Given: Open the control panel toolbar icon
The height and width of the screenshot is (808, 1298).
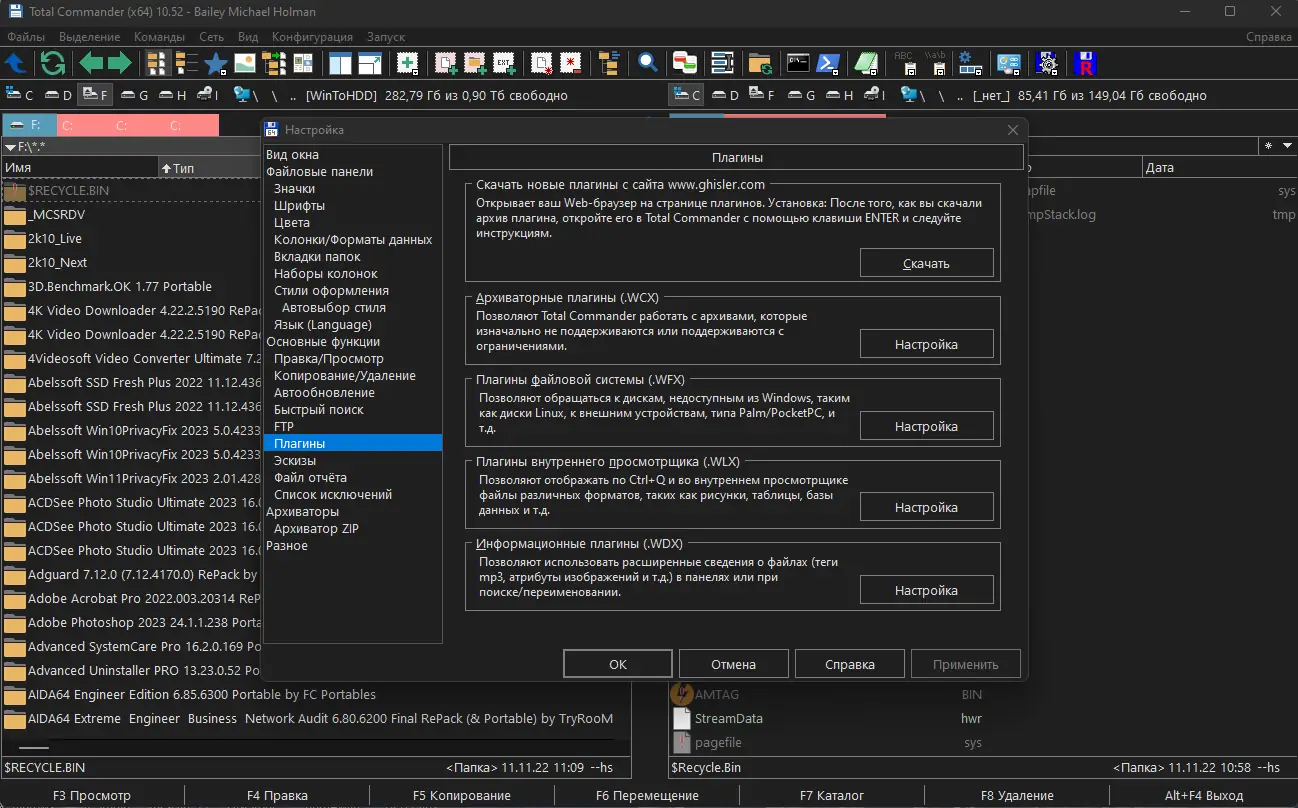Looking at the screenshot, I should [x=1009, y=63].
